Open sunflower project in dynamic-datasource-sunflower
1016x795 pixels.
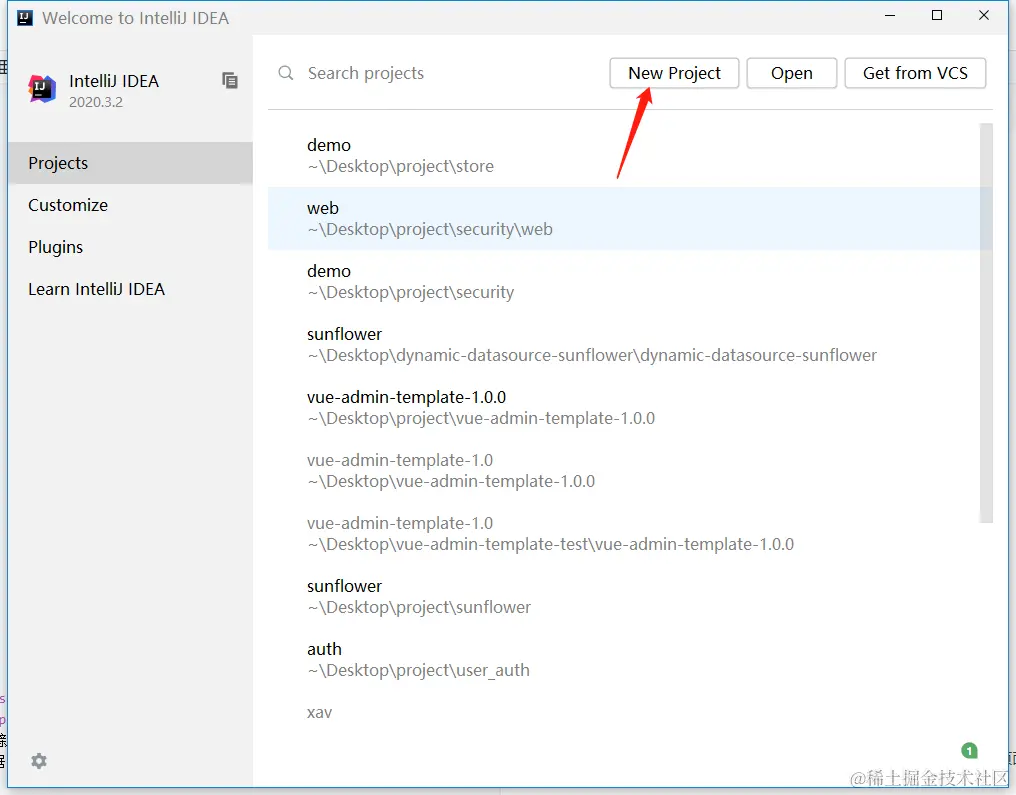coord(624,344)
